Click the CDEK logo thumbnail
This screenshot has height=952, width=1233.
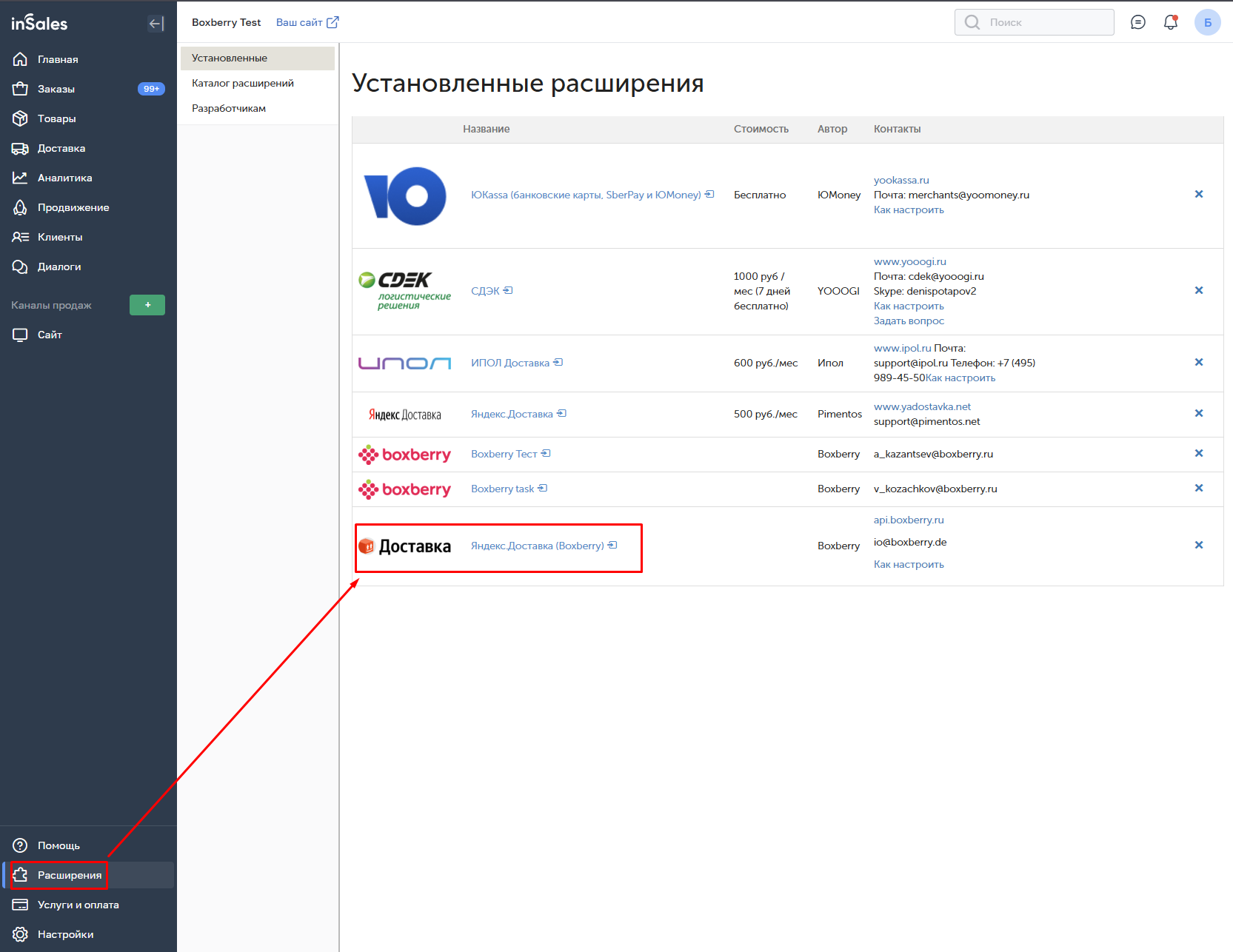point(405,290)
